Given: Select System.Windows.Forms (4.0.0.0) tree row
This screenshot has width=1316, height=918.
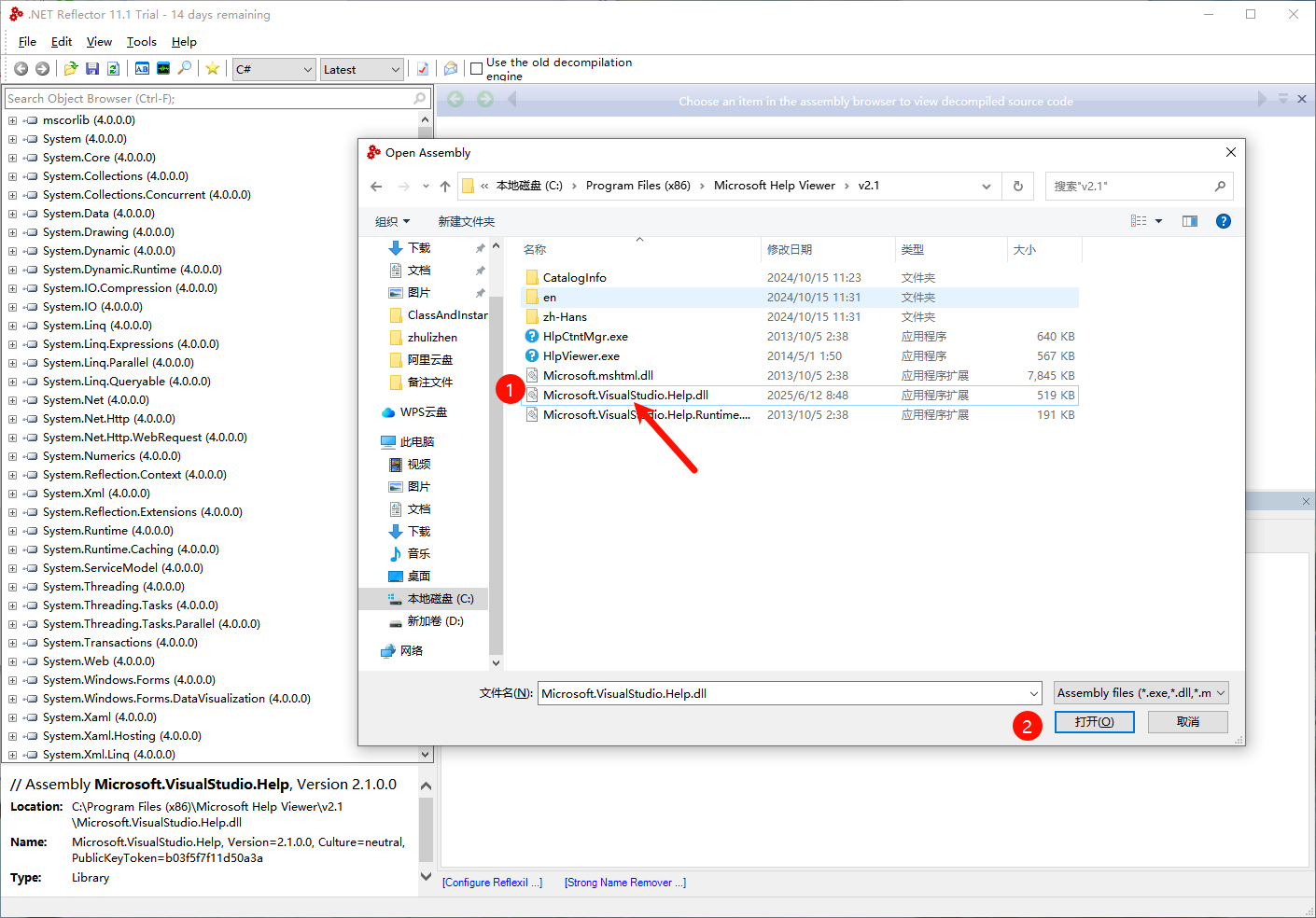Looking at the screenshot, I should click(129, 680).
